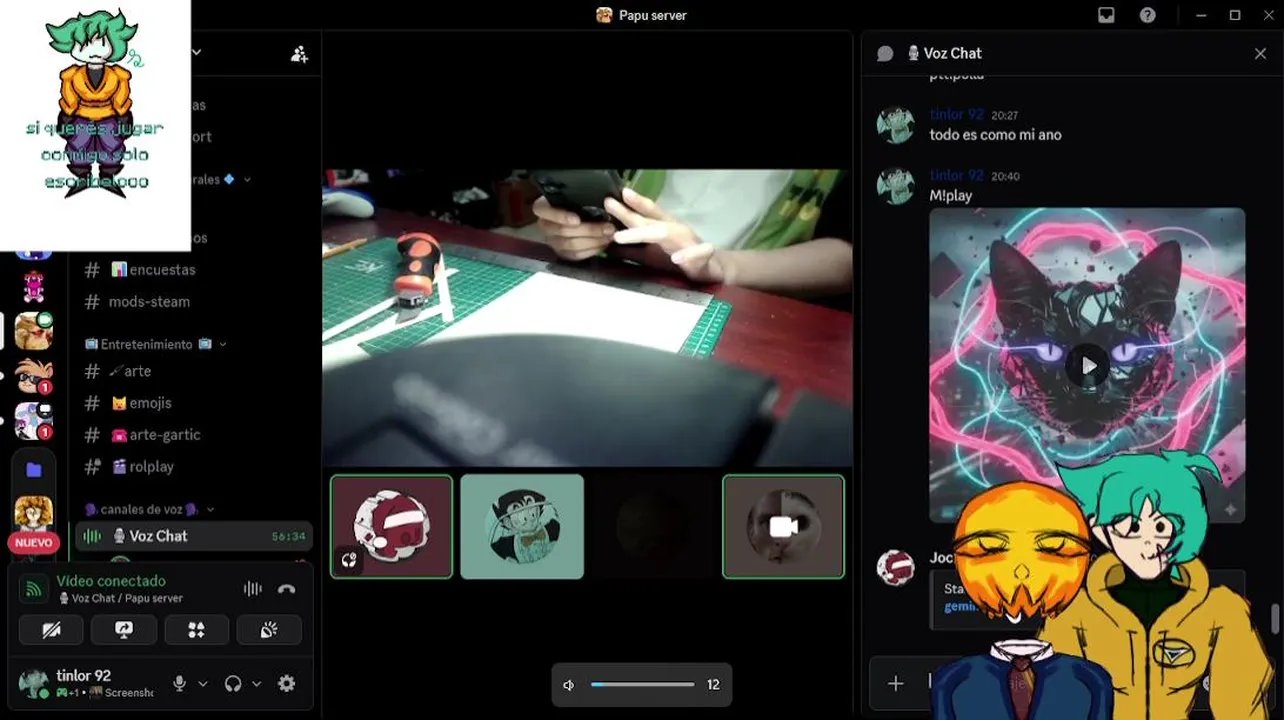Deafen with the headphones icon
1284x720 pixels.
pos(233,684)
